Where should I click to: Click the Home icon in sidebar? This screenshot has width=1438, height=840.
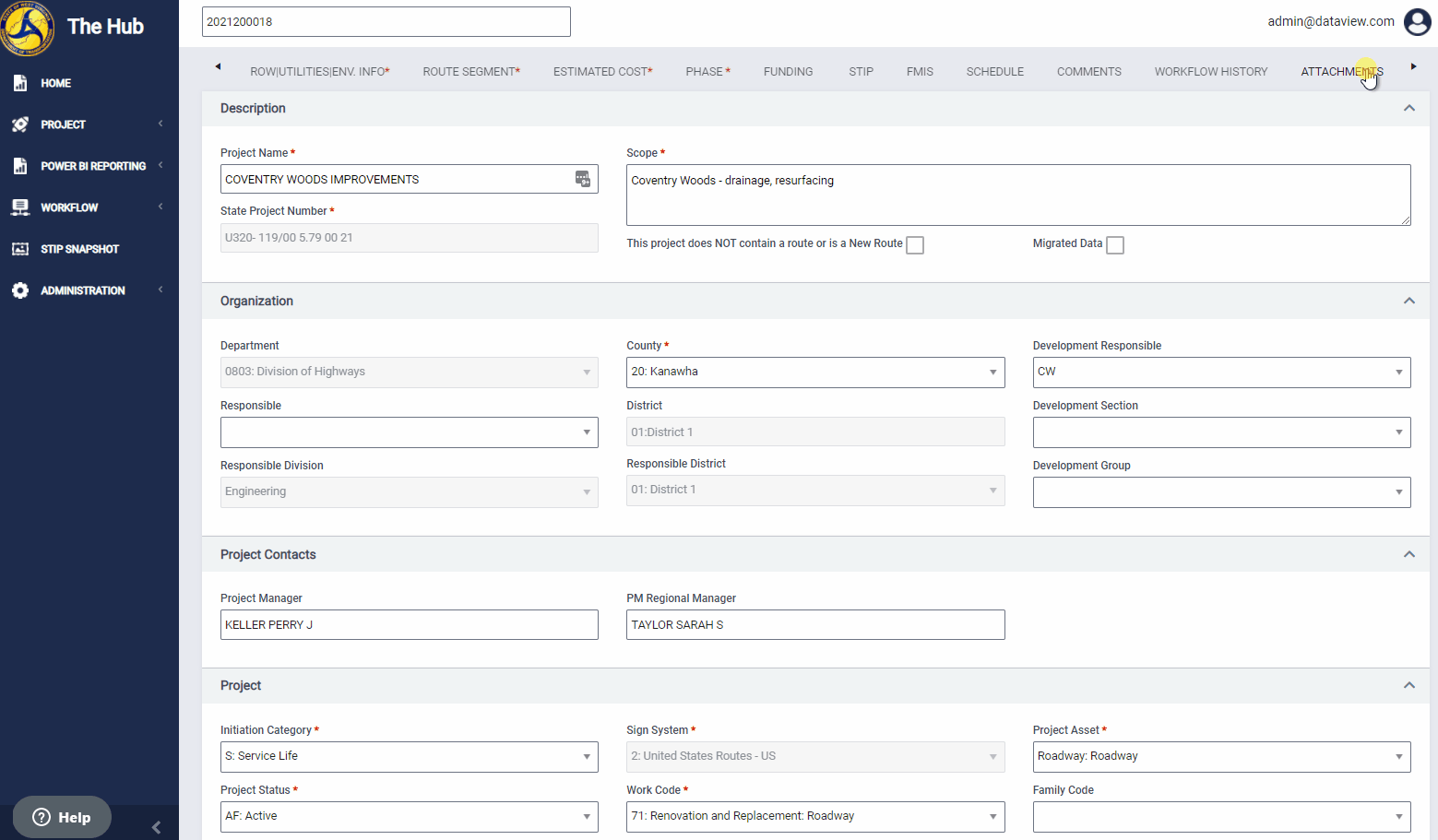coord(20,83)
